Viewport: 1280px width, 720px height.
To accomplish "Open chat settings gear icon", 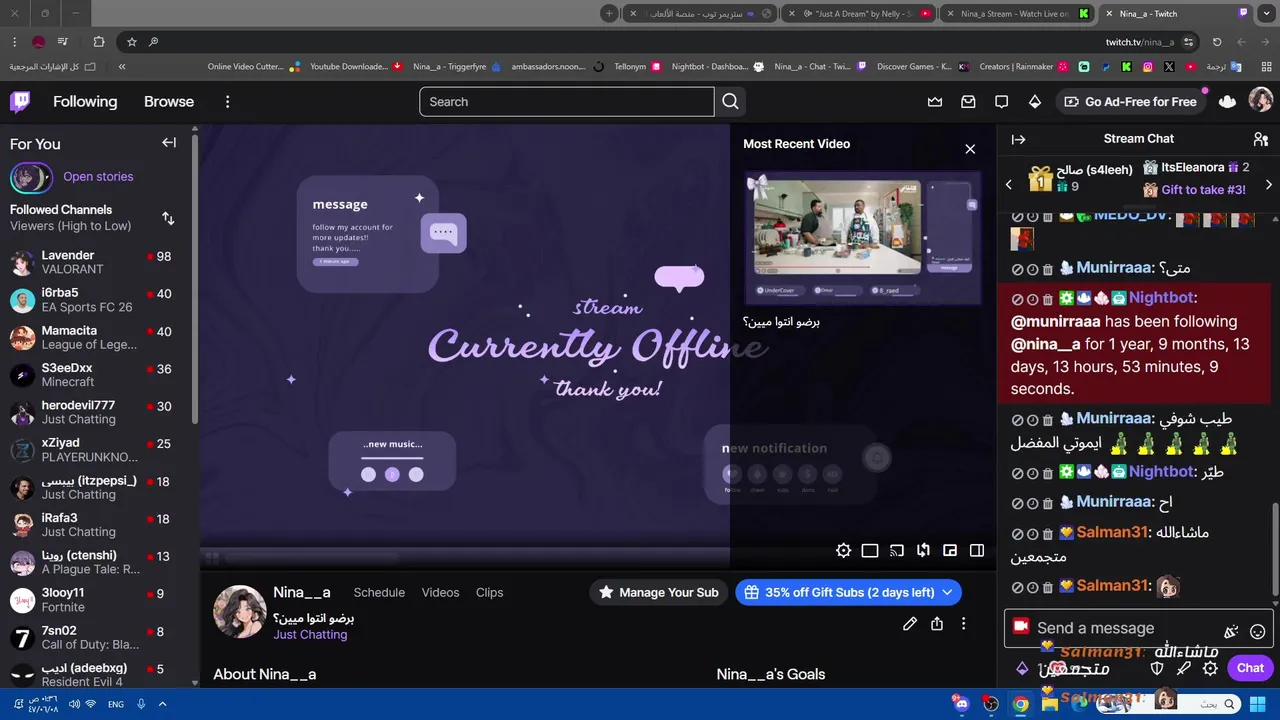I will point(1210,668).
